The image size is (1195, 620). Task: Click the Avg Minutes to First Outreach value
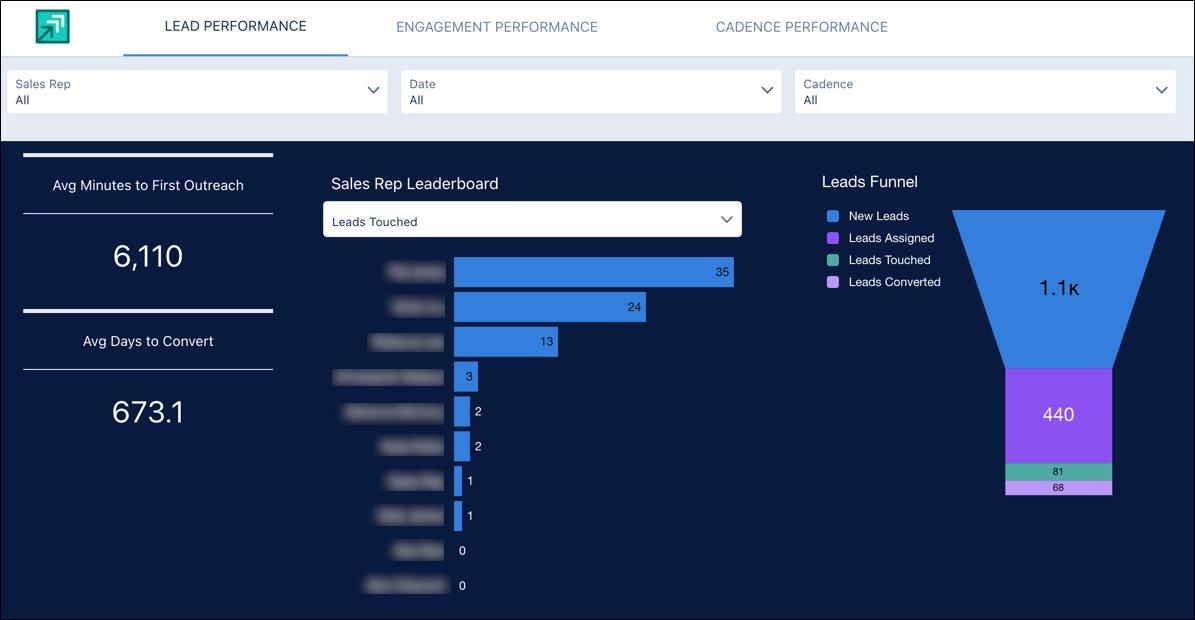148,257
